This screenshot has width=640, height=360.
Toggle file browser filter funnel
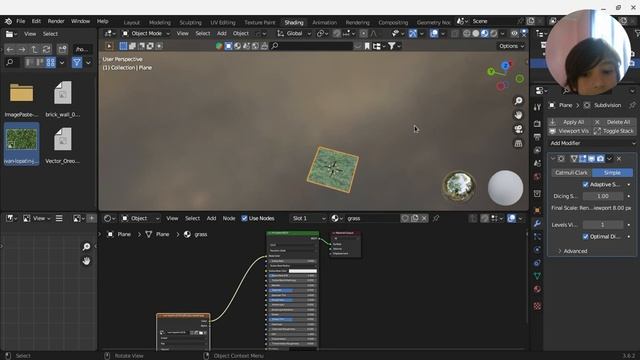click(x=77, y=62)
